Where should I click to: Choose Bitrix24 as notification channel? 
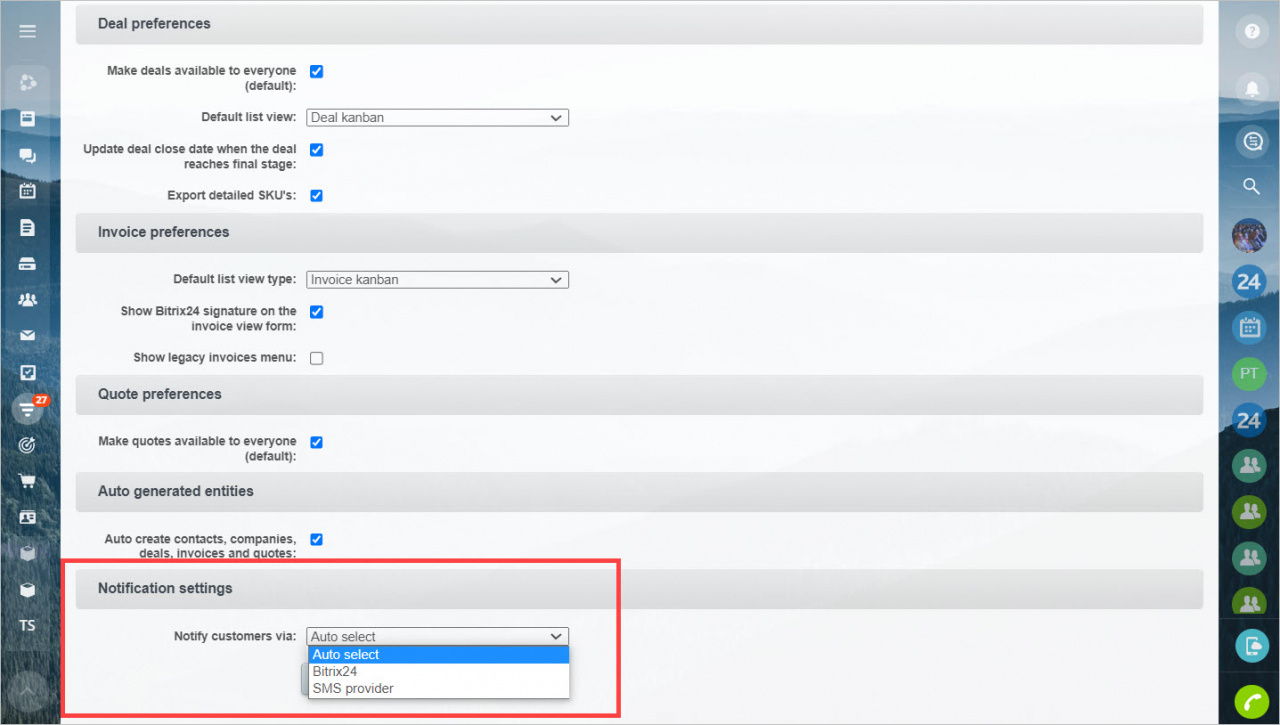[x=439, y=671]
